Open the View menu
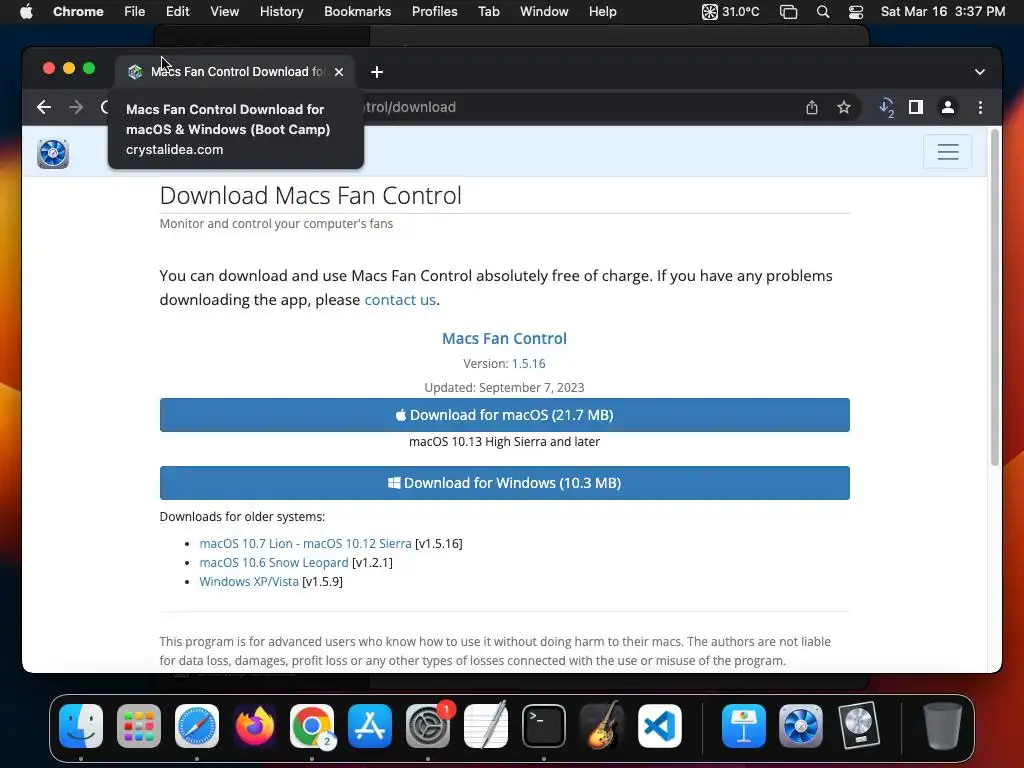 [224, 11]
